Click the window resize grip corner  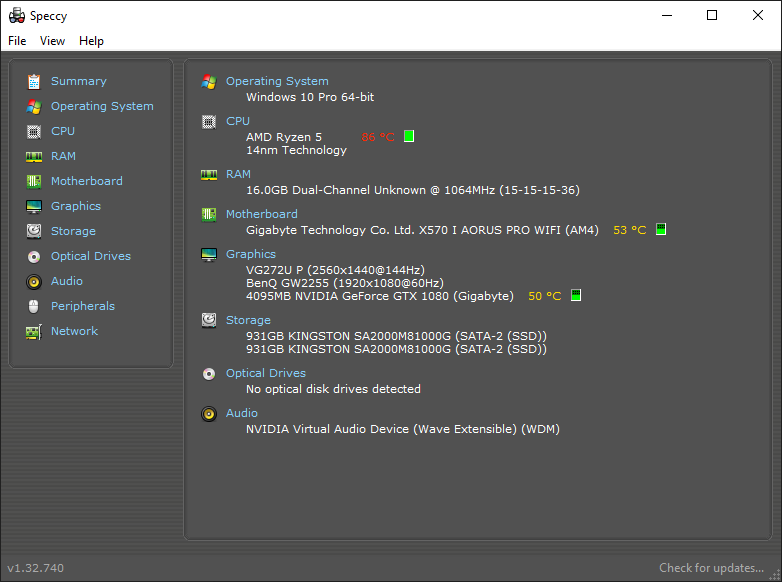(x=775, y=575)
